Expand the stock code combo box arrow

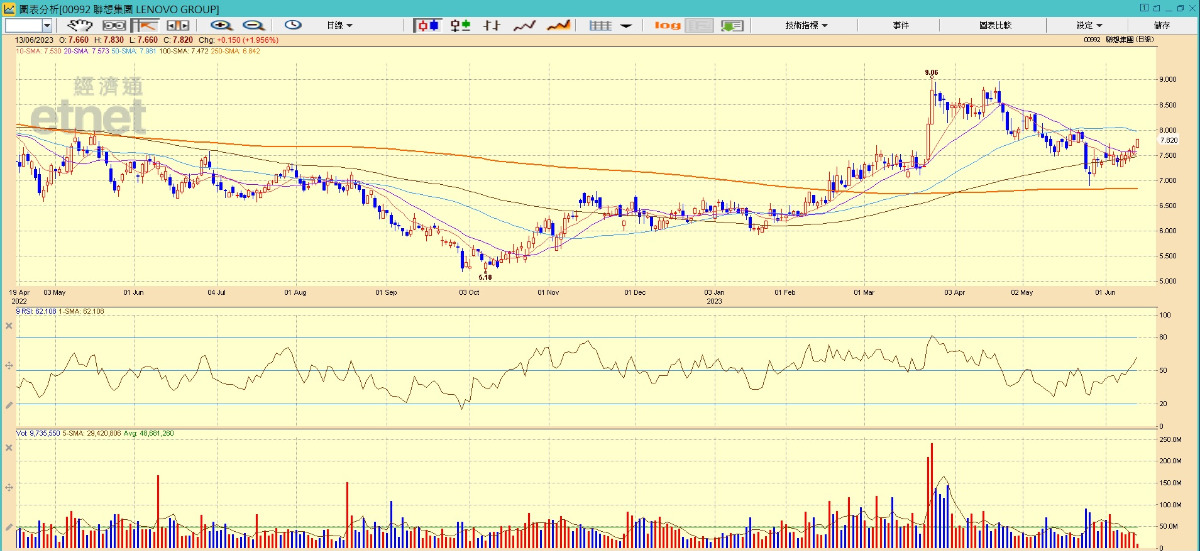(x=48, y=25)
